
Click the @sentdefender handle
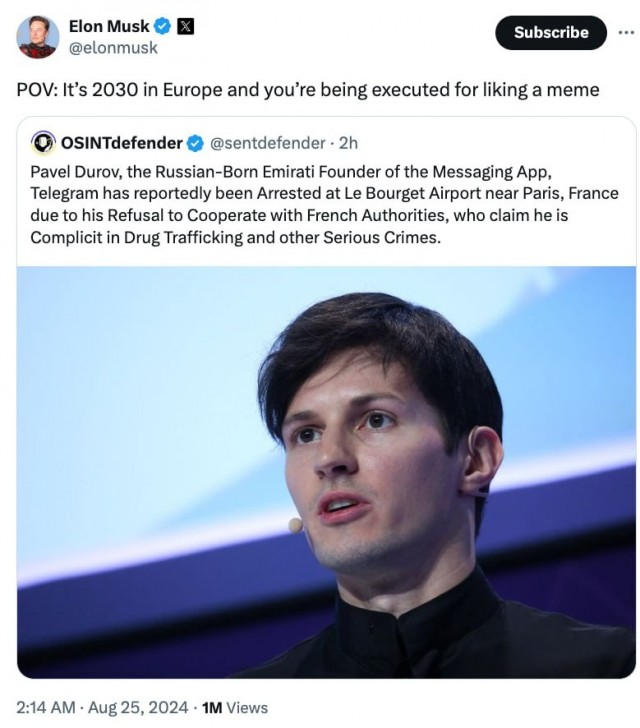coord(267,143)
